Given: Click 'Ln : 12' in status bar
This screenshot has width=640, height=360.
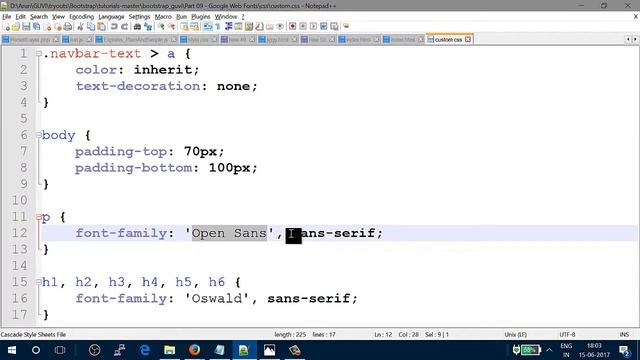Looking at the screenshot, I should point(383,334).
